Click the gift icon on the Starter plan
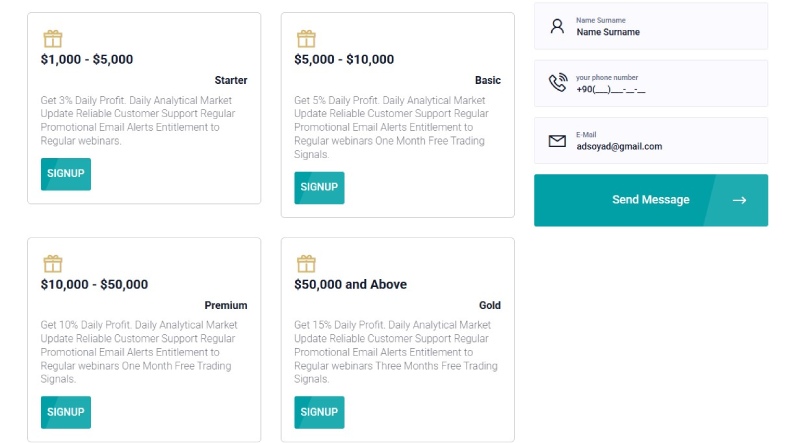 click(x=53, y=39)
